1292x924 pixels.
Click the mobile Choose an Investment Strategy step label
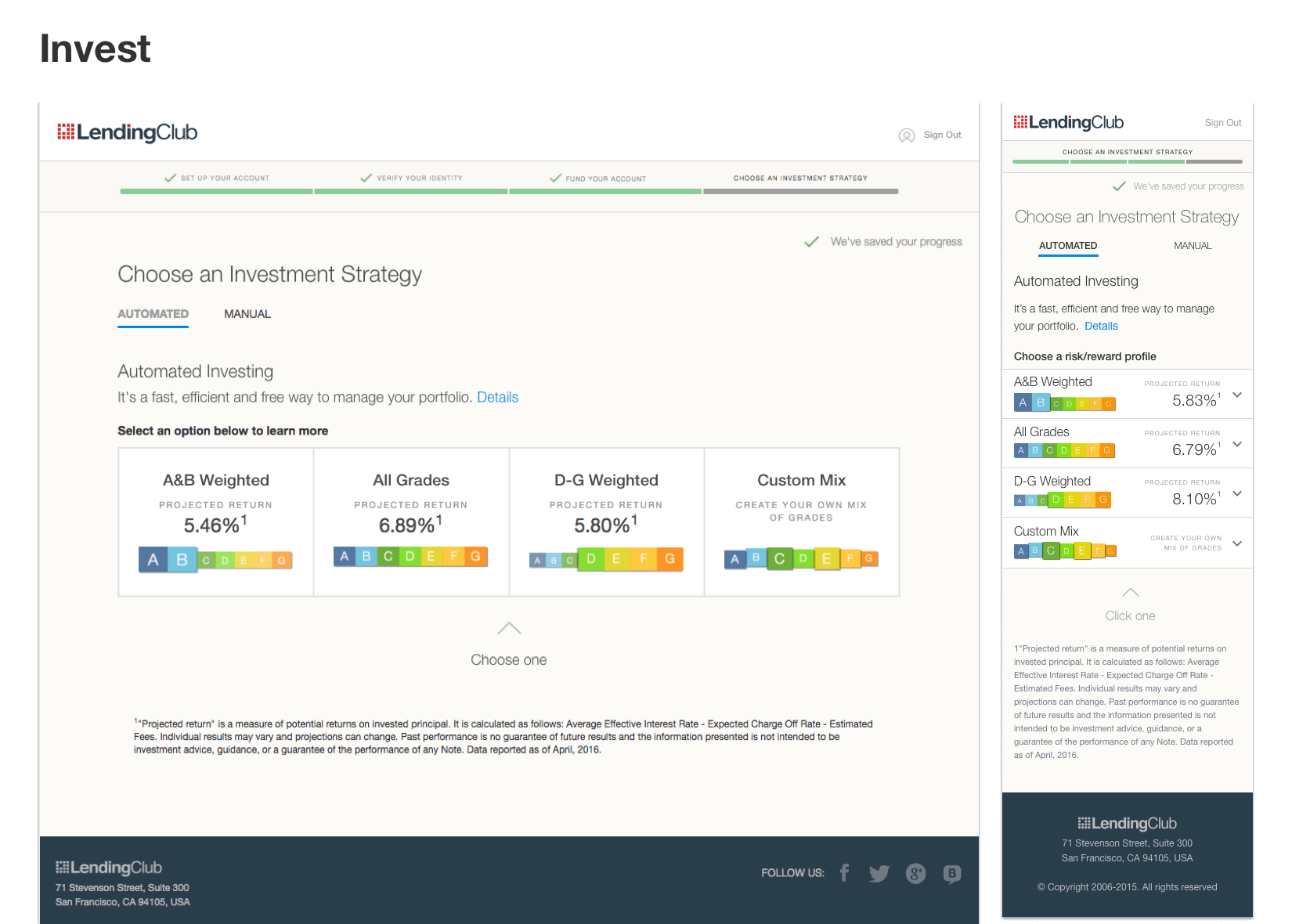1127,152
